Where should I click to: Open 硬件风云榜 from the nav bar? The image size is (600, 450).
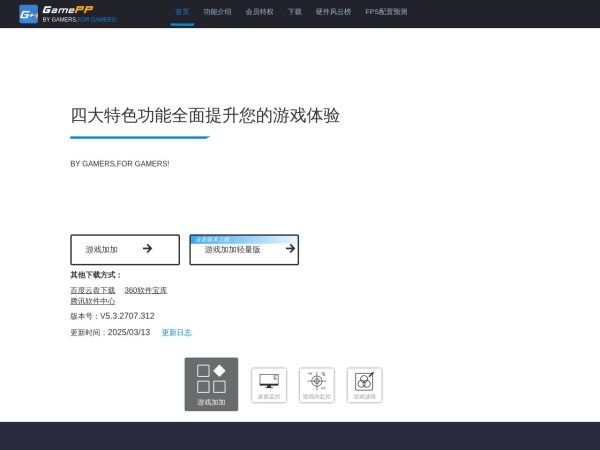pos(334,12)
